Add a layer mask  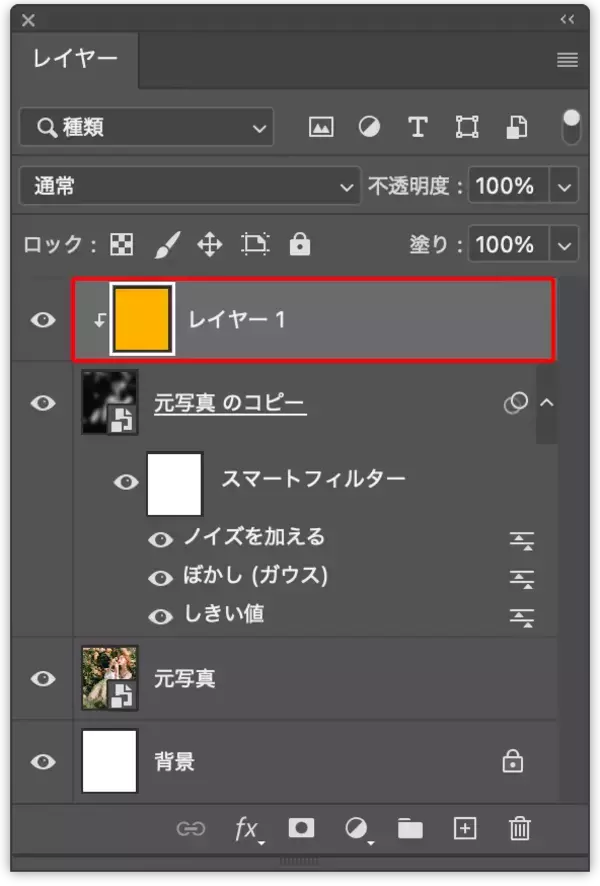[301, 828]
